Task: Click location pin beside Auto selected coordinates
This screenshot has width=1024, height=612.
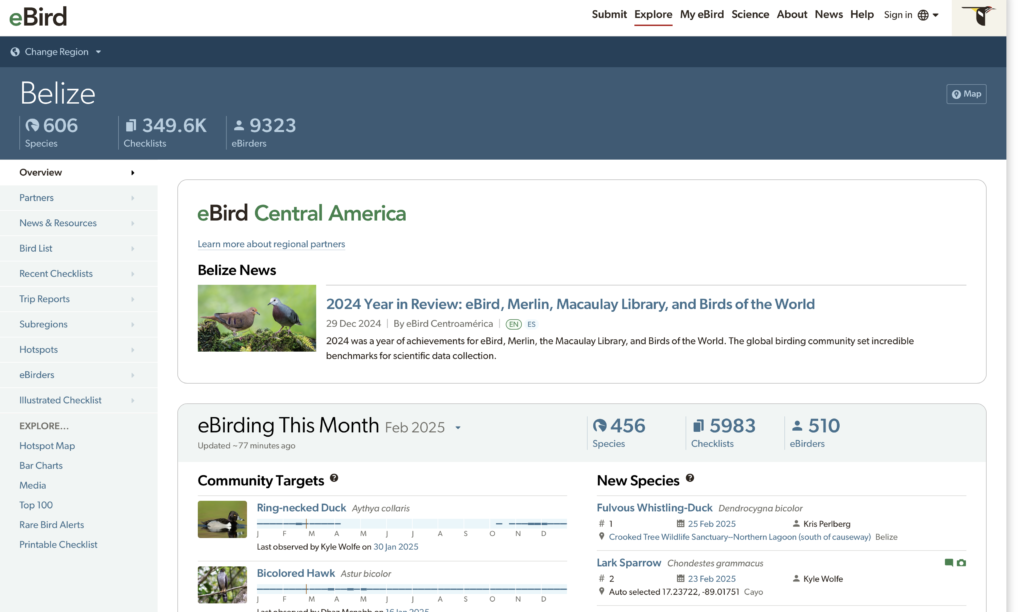Action: click(x=601, y=592)
